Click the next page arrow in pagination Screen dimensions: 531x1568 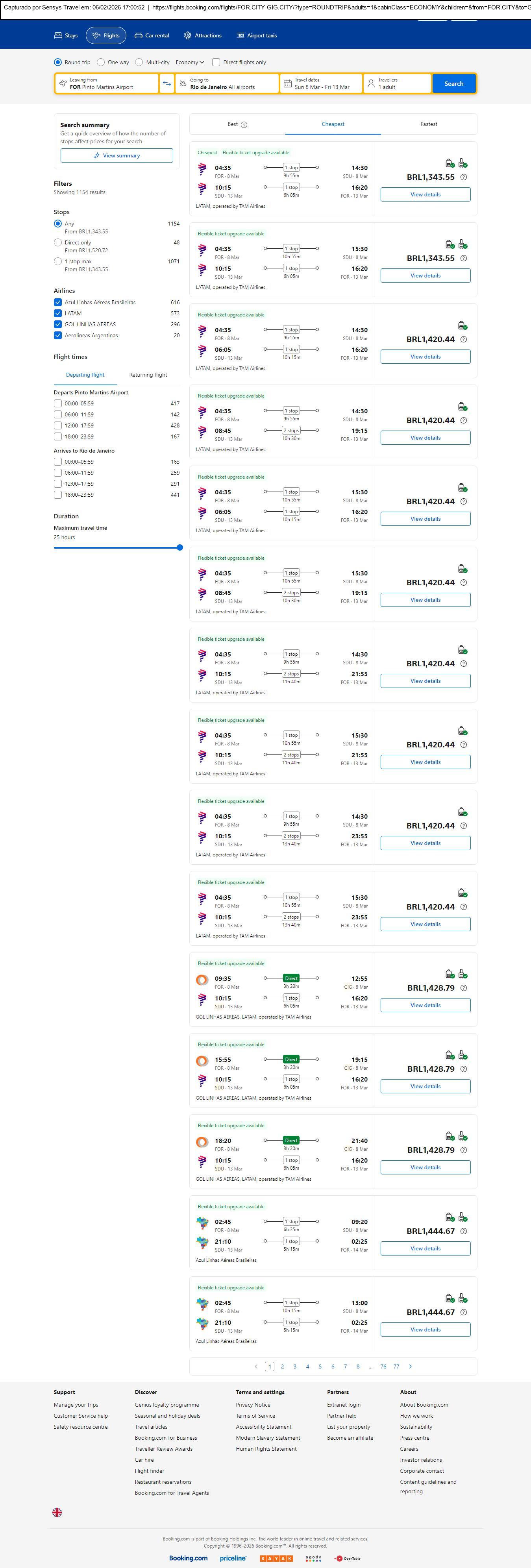coord(411,1366)
